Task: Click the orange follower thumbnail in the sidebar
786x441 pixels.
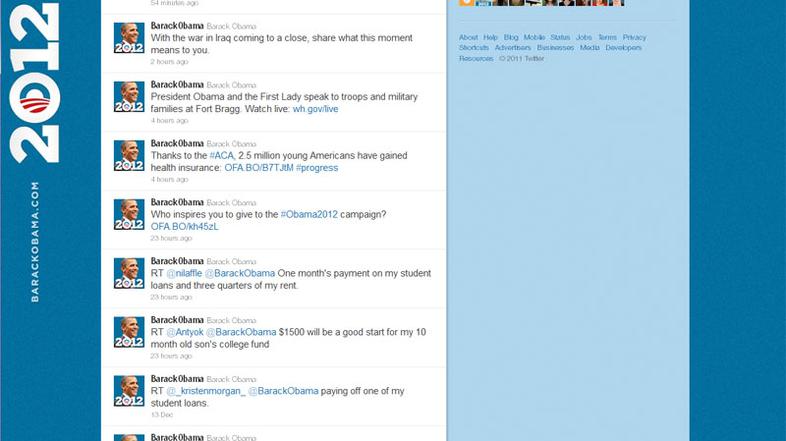Action: 466,3
